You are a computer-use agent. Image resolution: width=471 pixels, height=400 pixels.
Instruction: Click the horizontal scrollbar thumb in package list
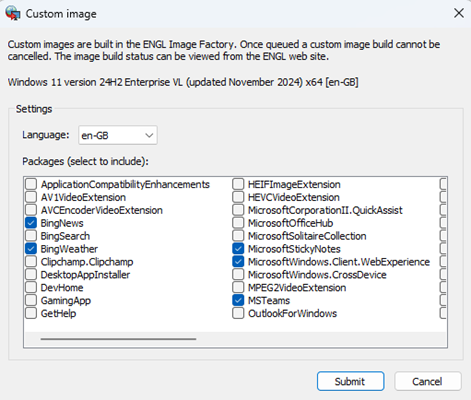coord(118,339)
